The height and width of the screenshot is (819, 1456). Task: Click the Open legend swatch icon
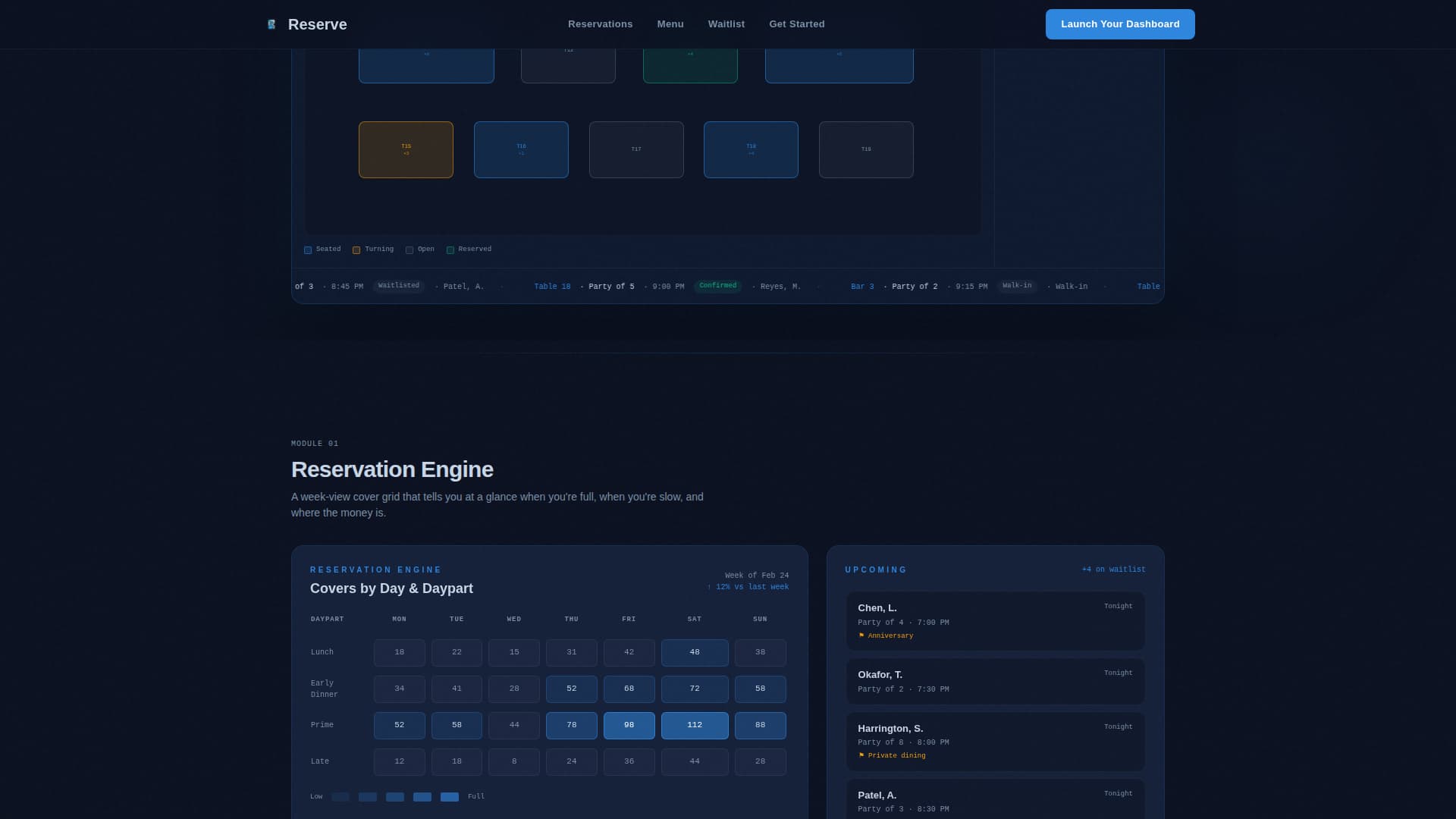pos(409,250)
